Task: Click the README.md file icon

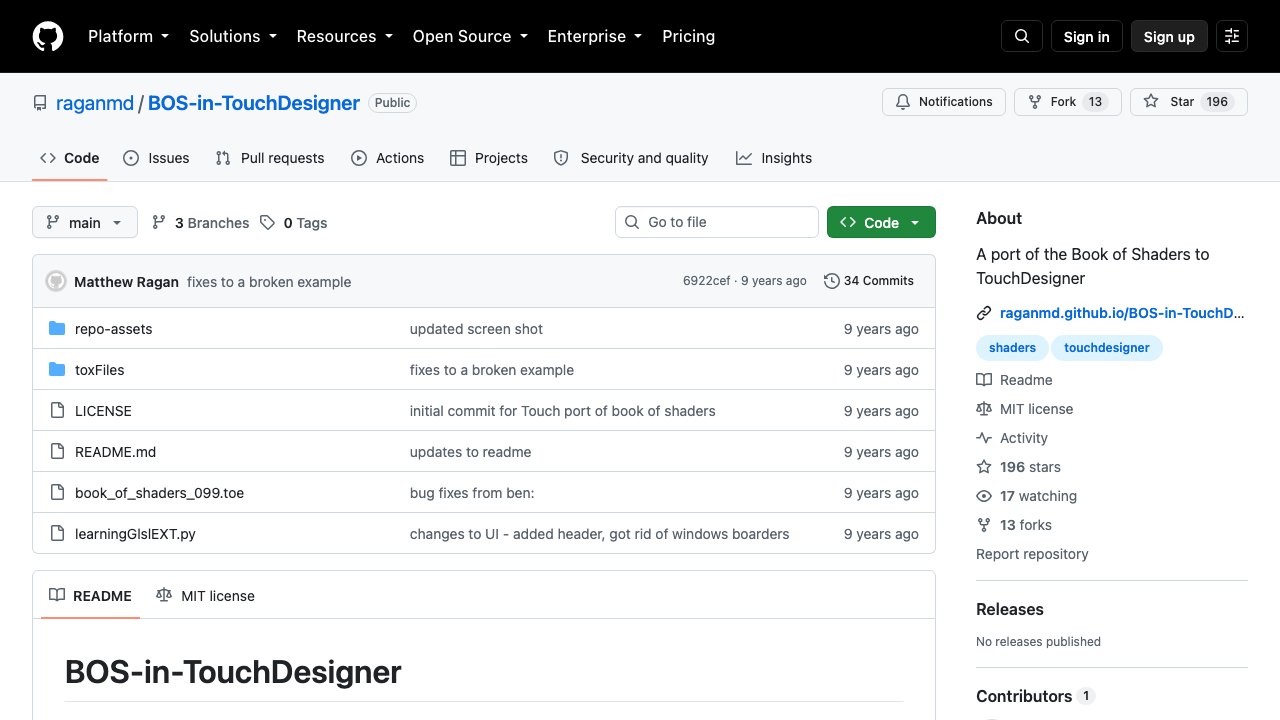Action: pos(57,452)
